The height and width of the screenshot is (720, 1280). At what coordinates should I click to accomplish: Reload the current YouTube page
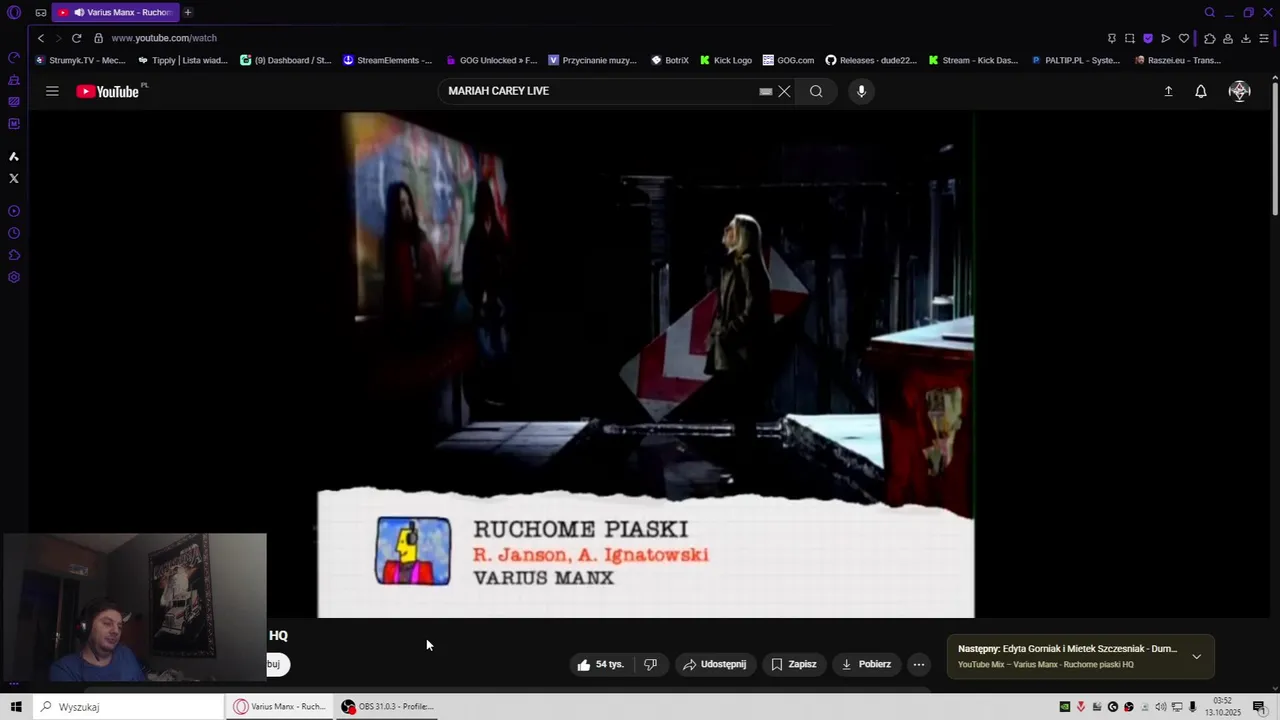coord(76,38)
